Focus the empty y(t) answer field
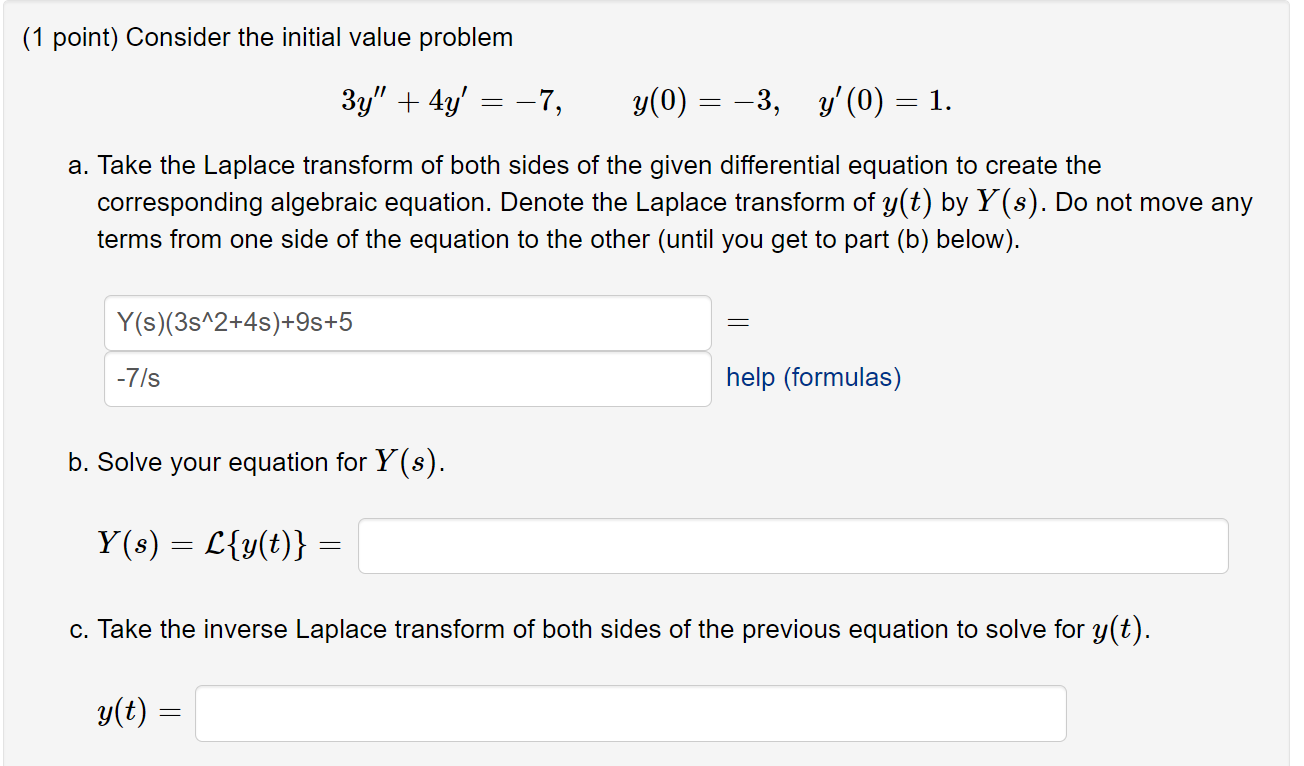This screenshot has width=1304, height=766. (x=630, y=713)
